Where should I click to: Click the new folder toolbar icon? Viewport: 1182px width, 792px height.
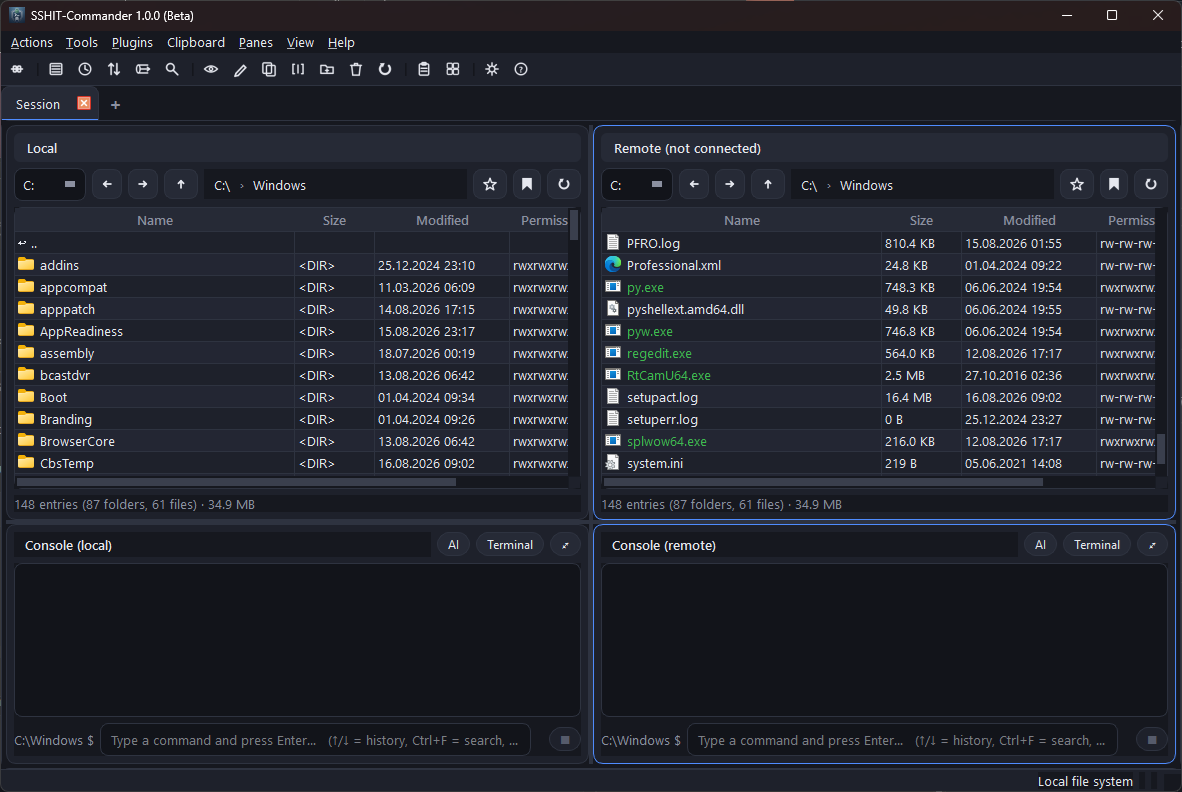(327, 69)
